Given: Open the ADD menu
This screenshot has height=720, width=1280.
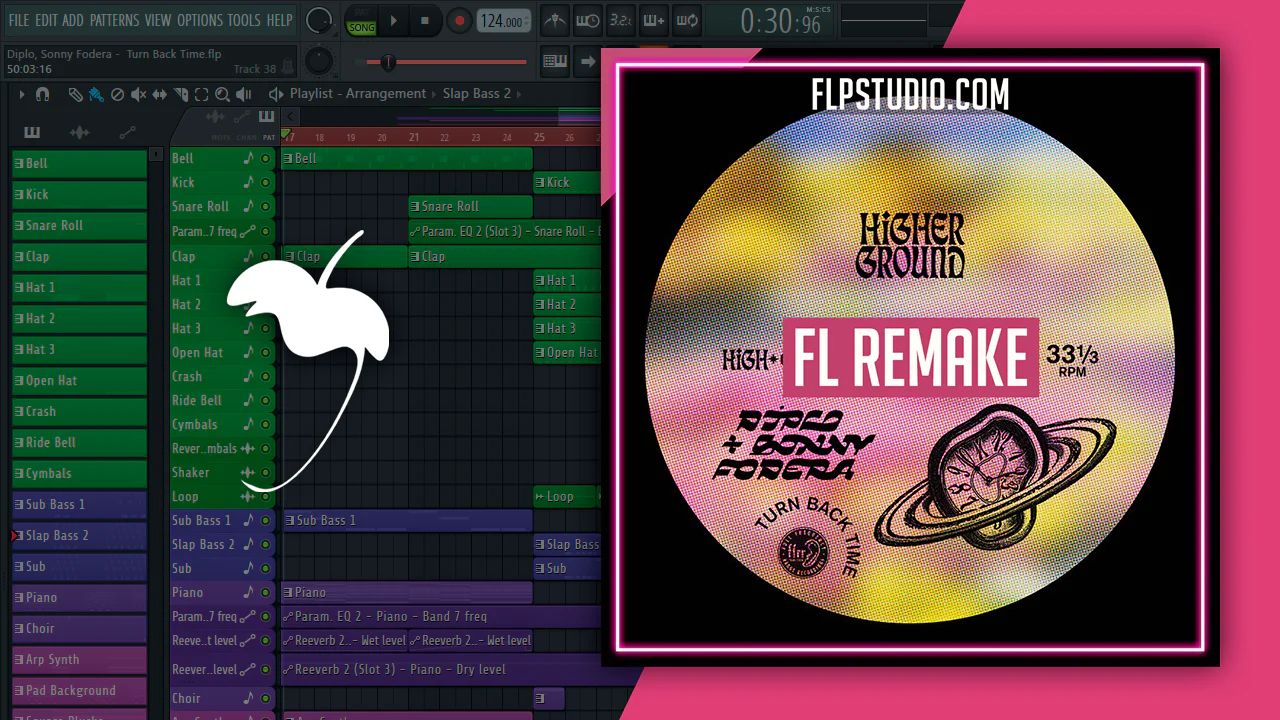Looking at the screenshot, I should [73, 20].
